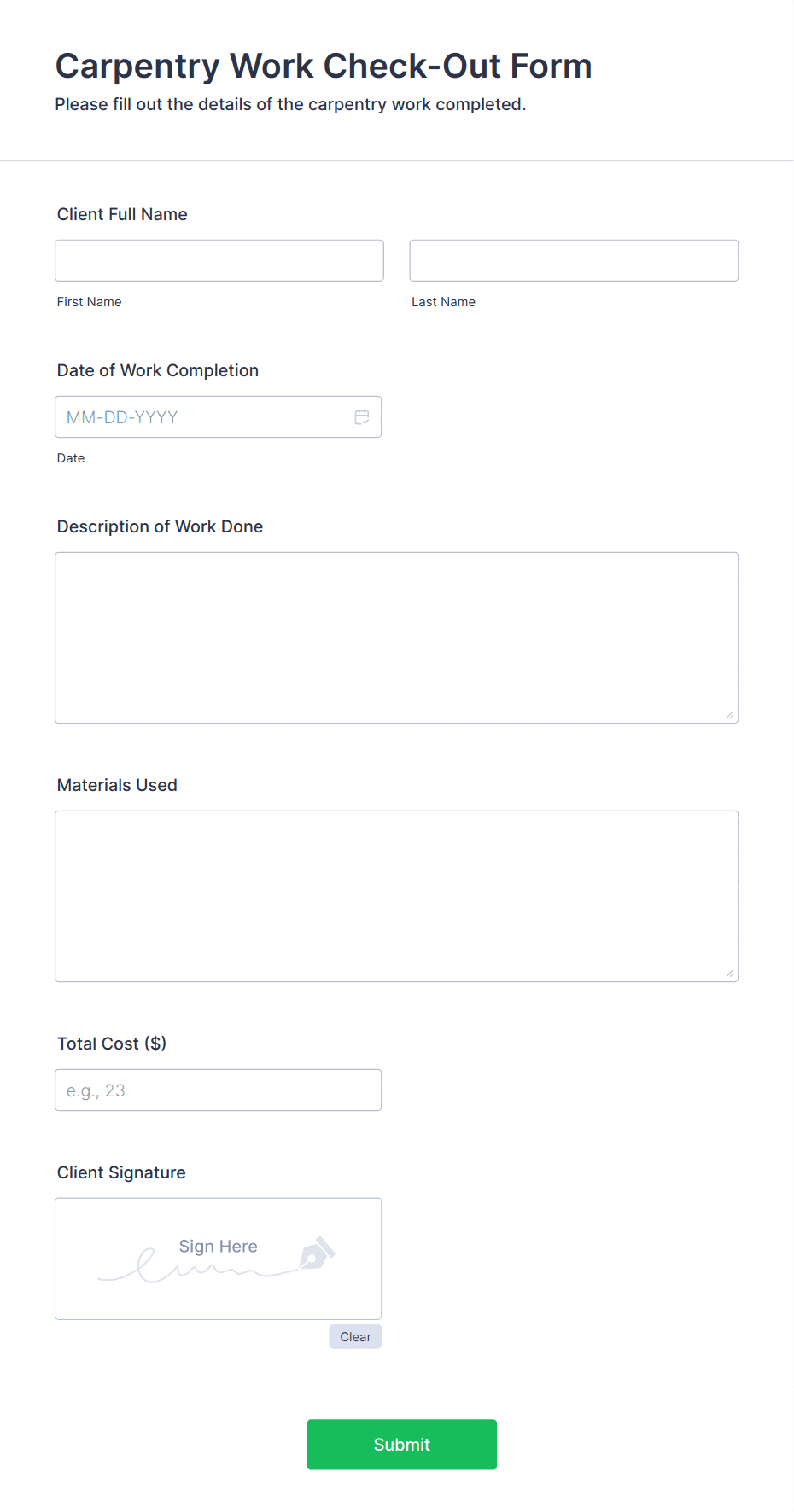Clear the client signature

355,1337
